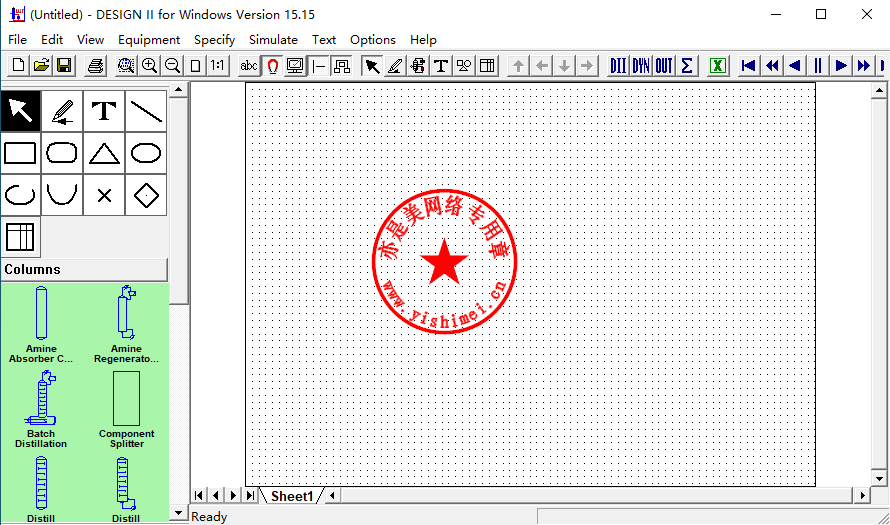The width and height of the screenshot is (890, 525).
Task: Create a new flowsheet file
Action: point(18,66)
